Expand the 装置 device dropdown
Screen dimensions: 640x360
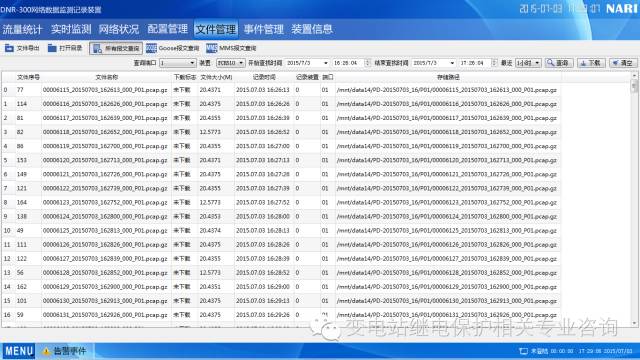tap(230, 63)
